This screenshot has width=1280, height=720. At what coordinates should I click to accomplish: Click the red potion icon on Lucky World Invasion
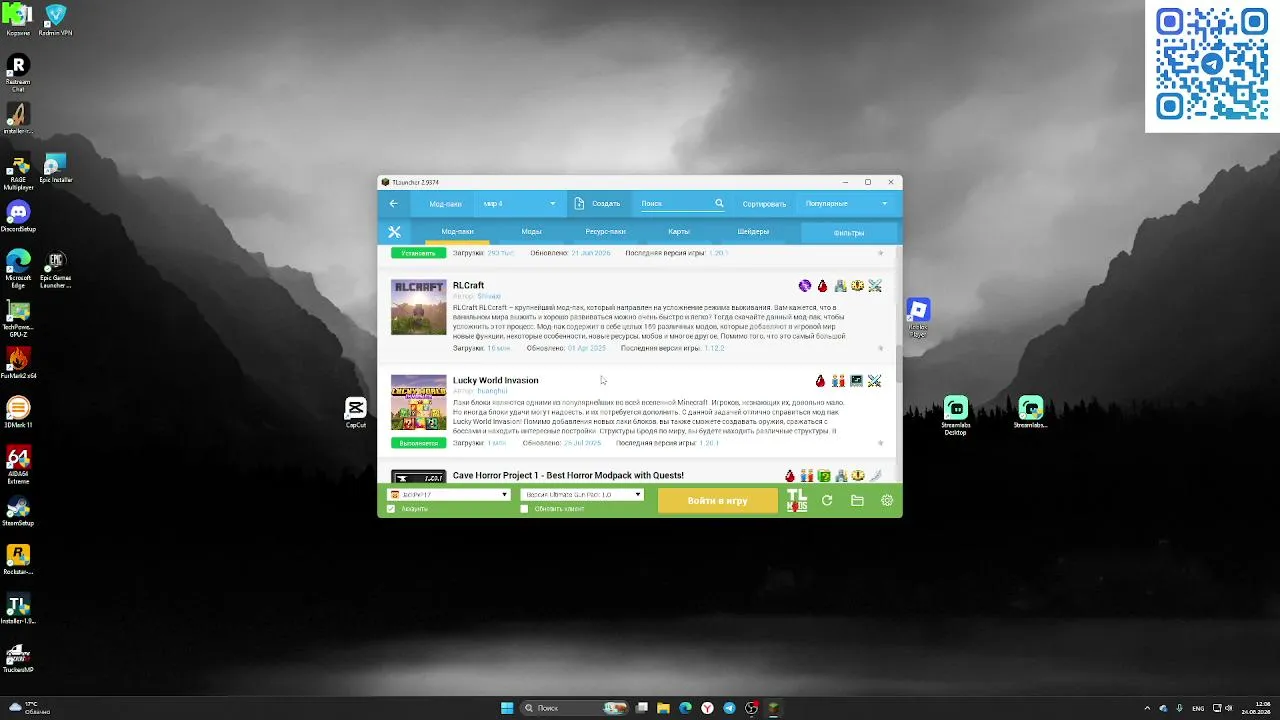point(821,381)
